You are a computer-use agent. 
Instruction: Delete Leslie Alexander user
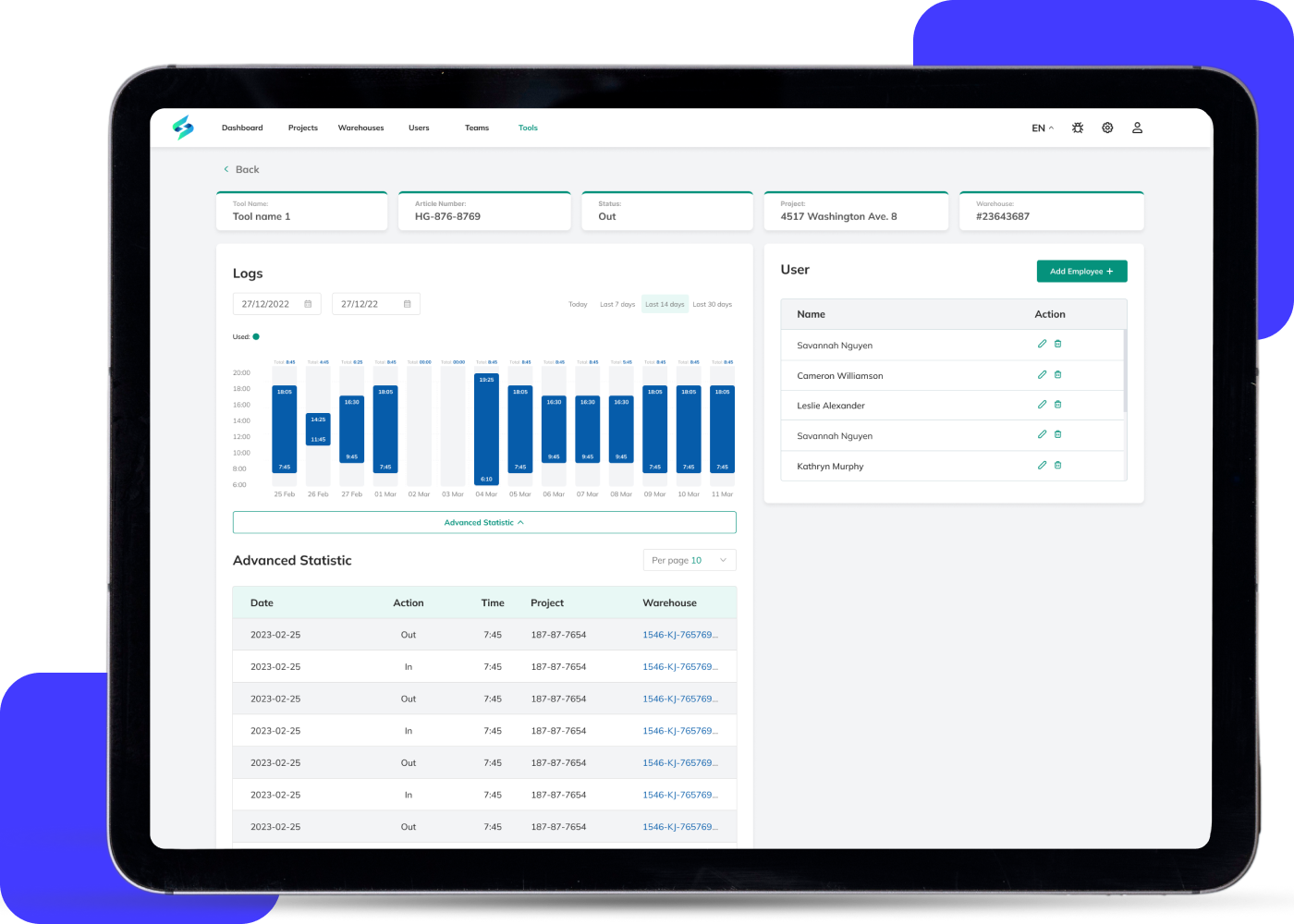pos(1058,404)
